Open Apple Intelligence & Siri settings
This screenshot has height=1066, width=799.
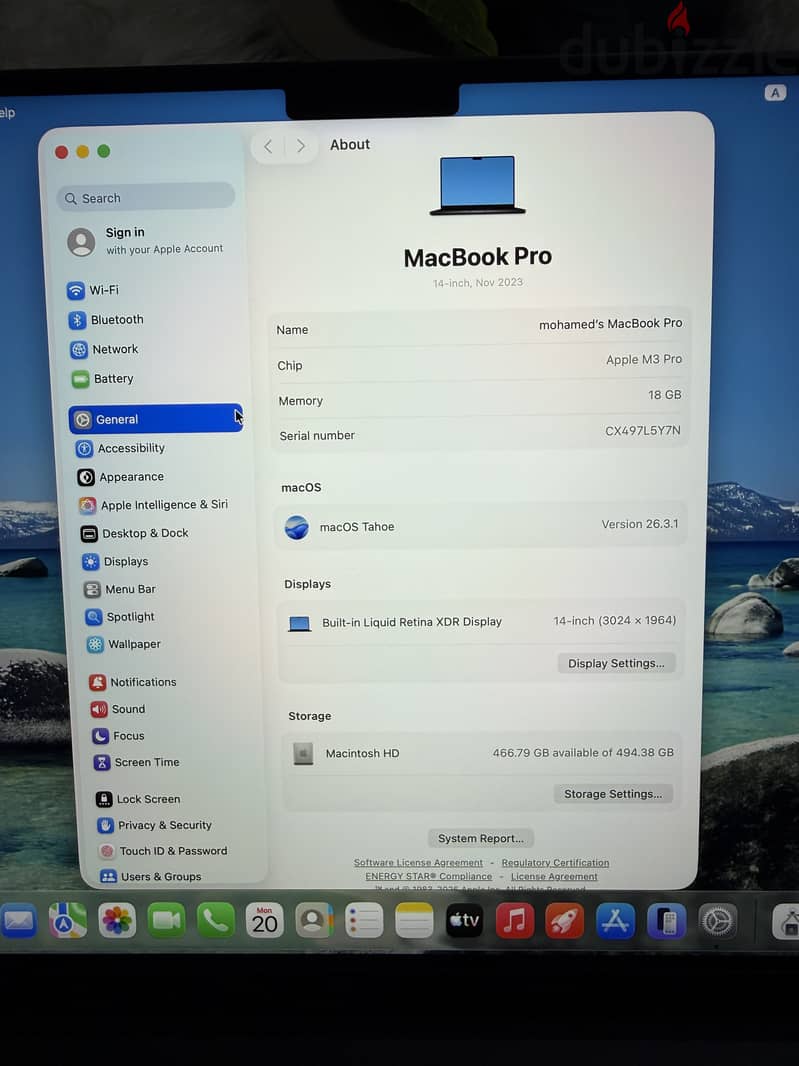[x=154, y=505]
